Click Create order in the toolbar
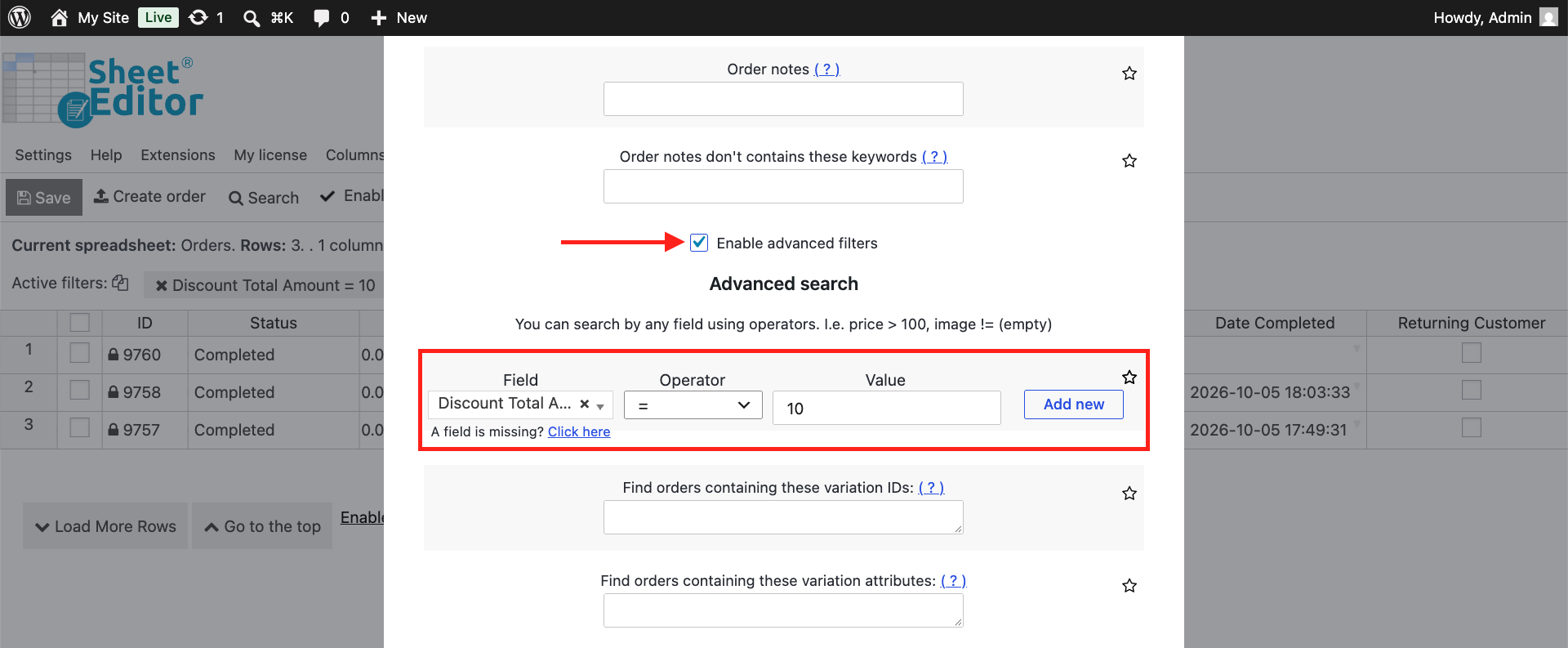 (149, 197)
